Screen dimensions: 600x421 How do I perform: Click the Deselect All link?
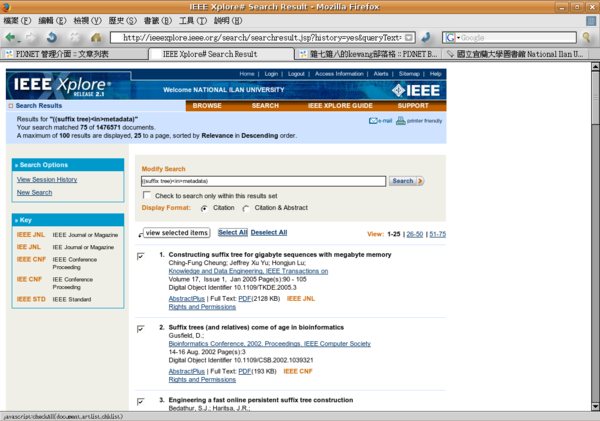[269, 232]
